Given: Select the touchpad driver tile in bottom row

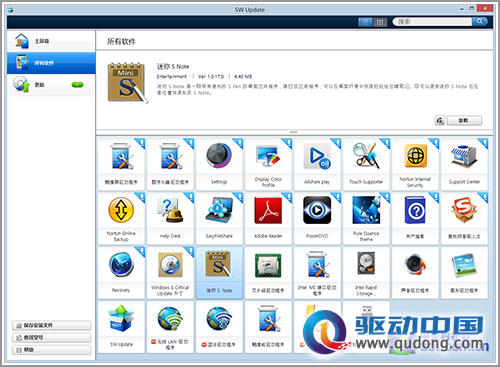Looking at the screenshot, I should click(268, 327).
